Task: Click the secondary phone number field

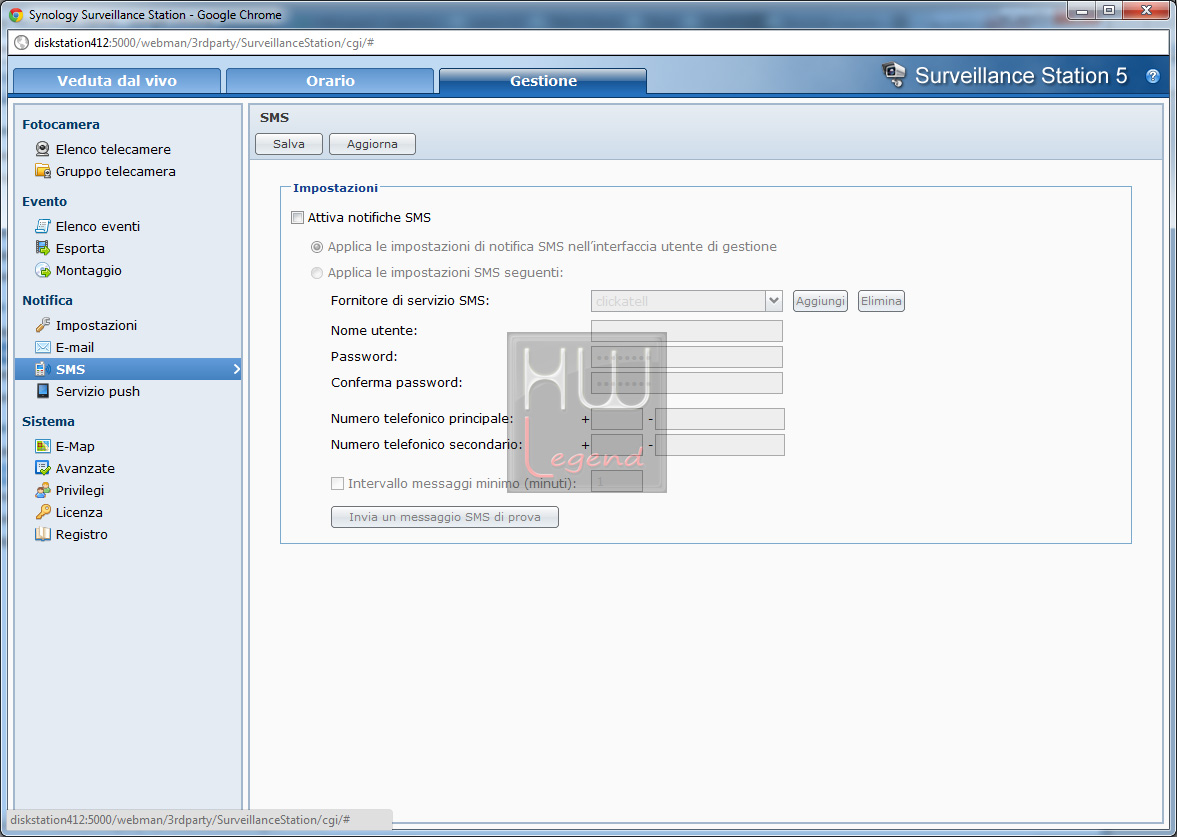Action: (720, 445)
